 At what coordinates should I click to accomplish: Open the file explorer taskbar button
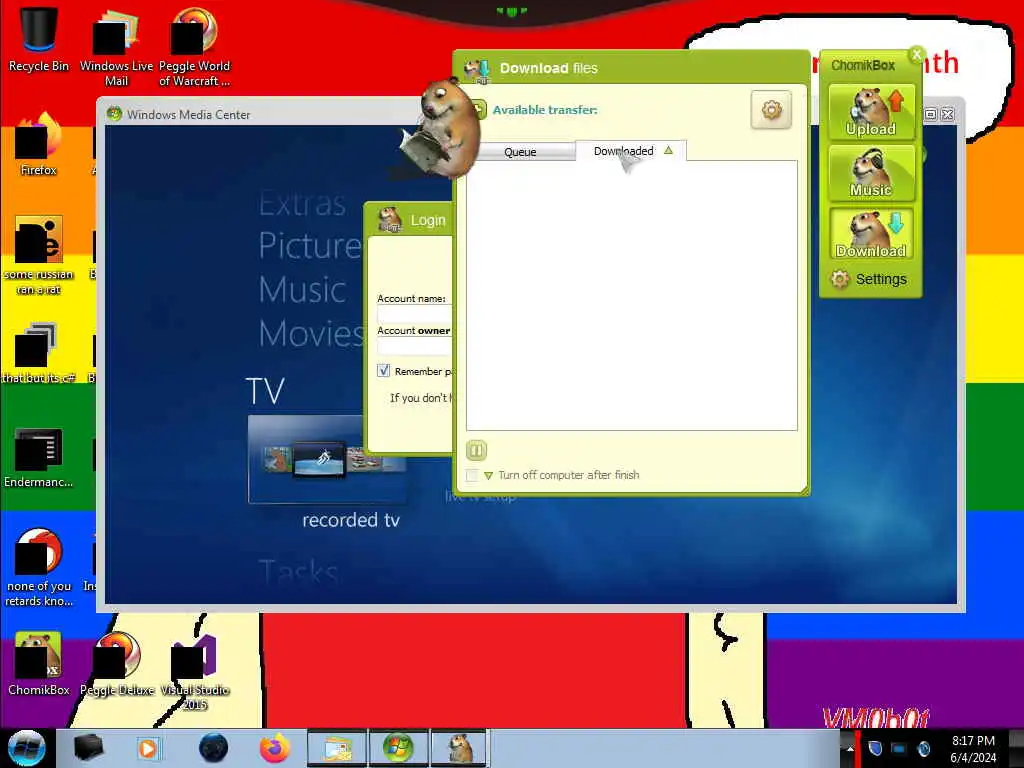tap(337, 748)
